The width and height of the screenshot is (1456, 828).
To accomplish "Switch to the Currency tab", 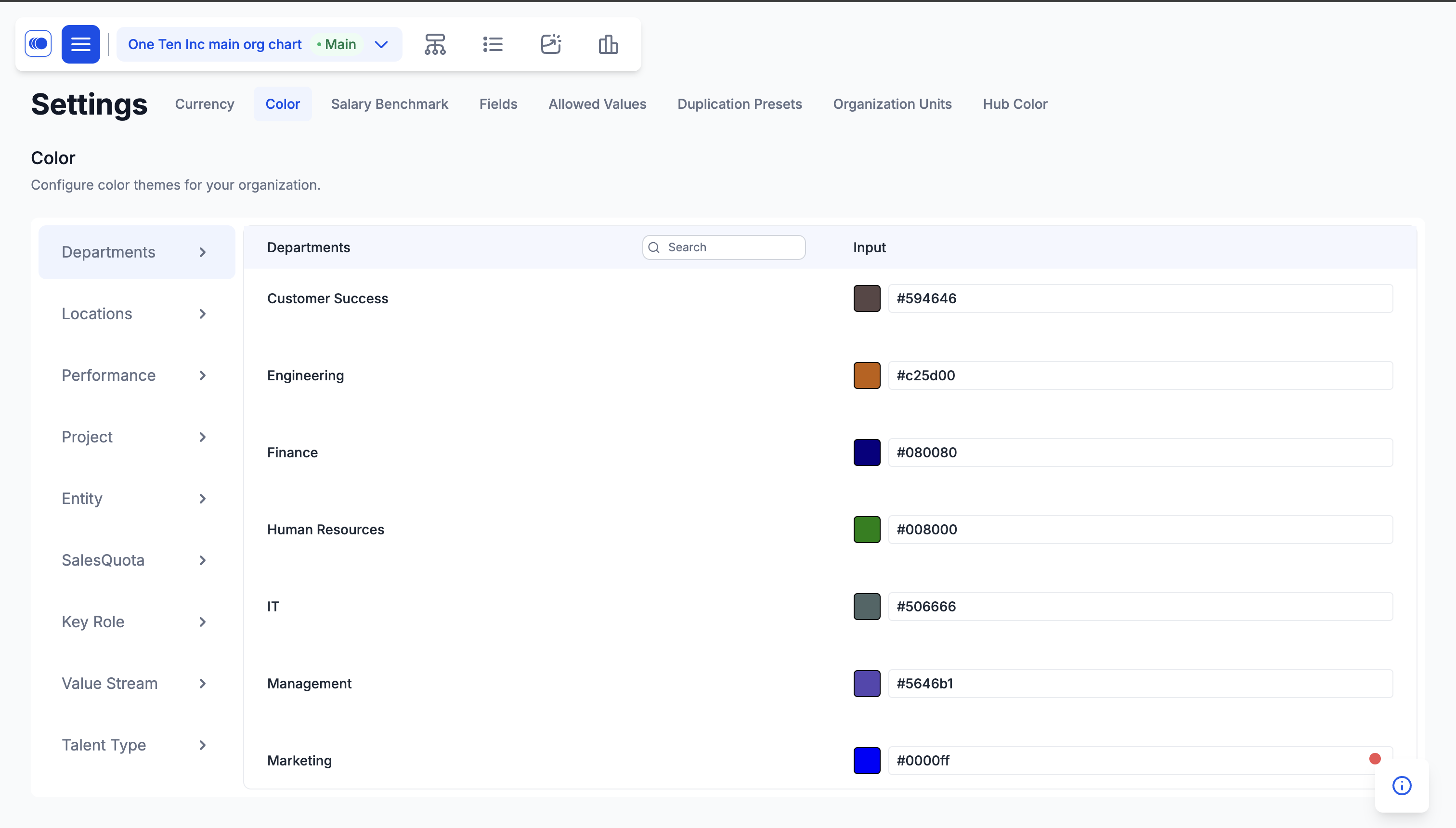I will 205,104.
